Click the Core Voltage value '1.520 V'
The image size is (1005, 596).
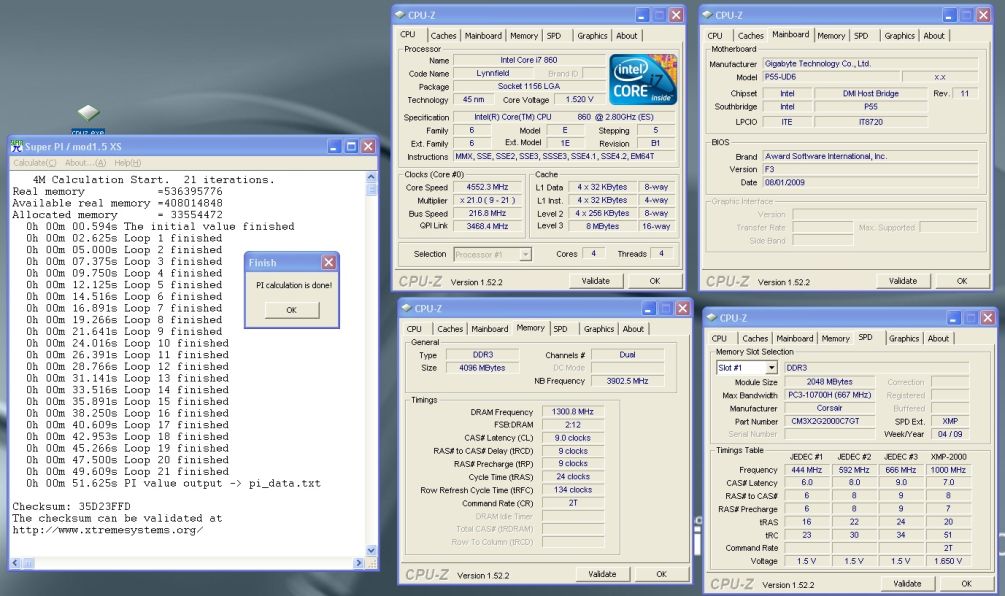click(579, 99)
